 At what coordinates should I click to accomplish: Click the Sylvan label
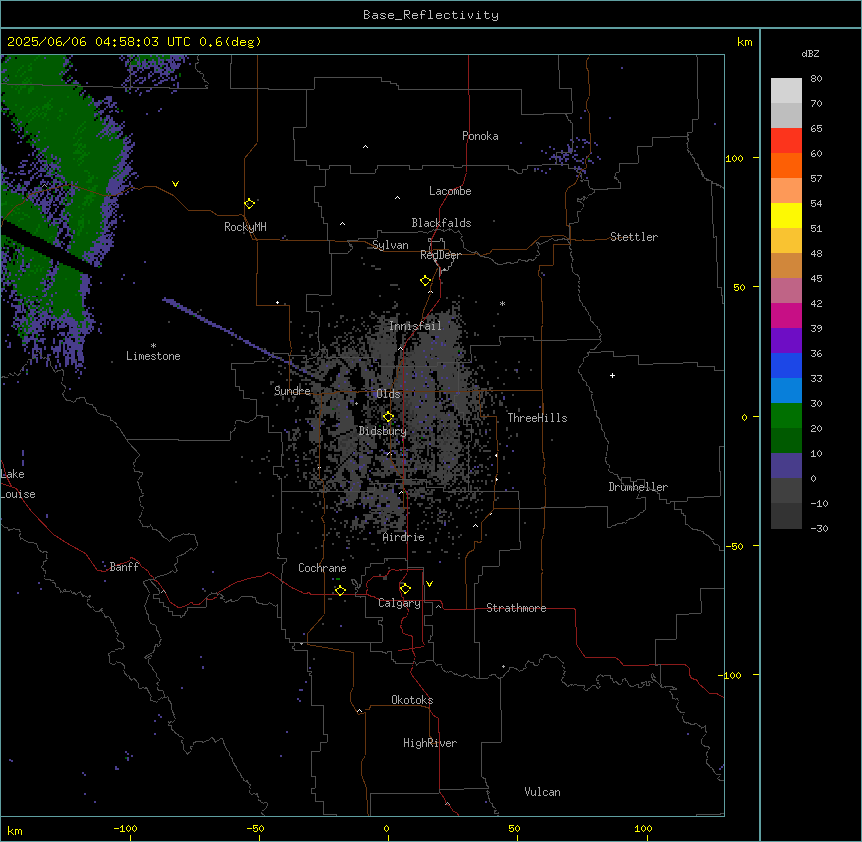pyautogui.click(x=390, y=245)
